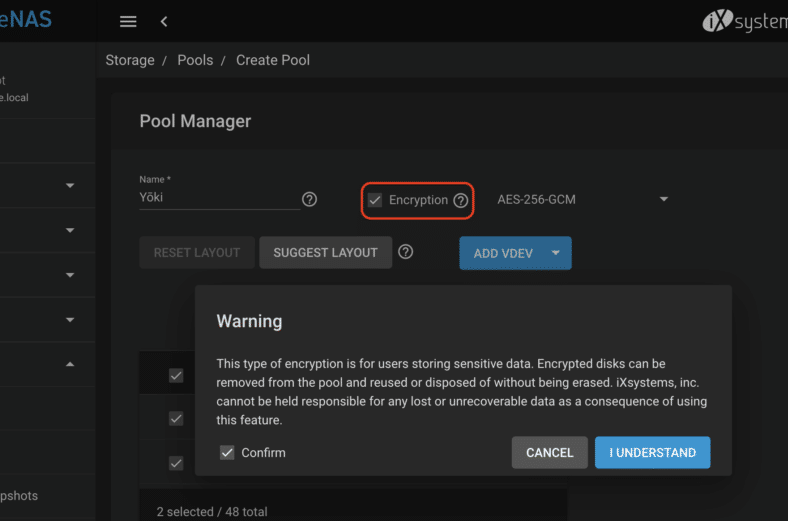Screen dimensions: 788x521
Task: Open the AES-256-GCM cipher dropdown
Action: pos(582,200)
